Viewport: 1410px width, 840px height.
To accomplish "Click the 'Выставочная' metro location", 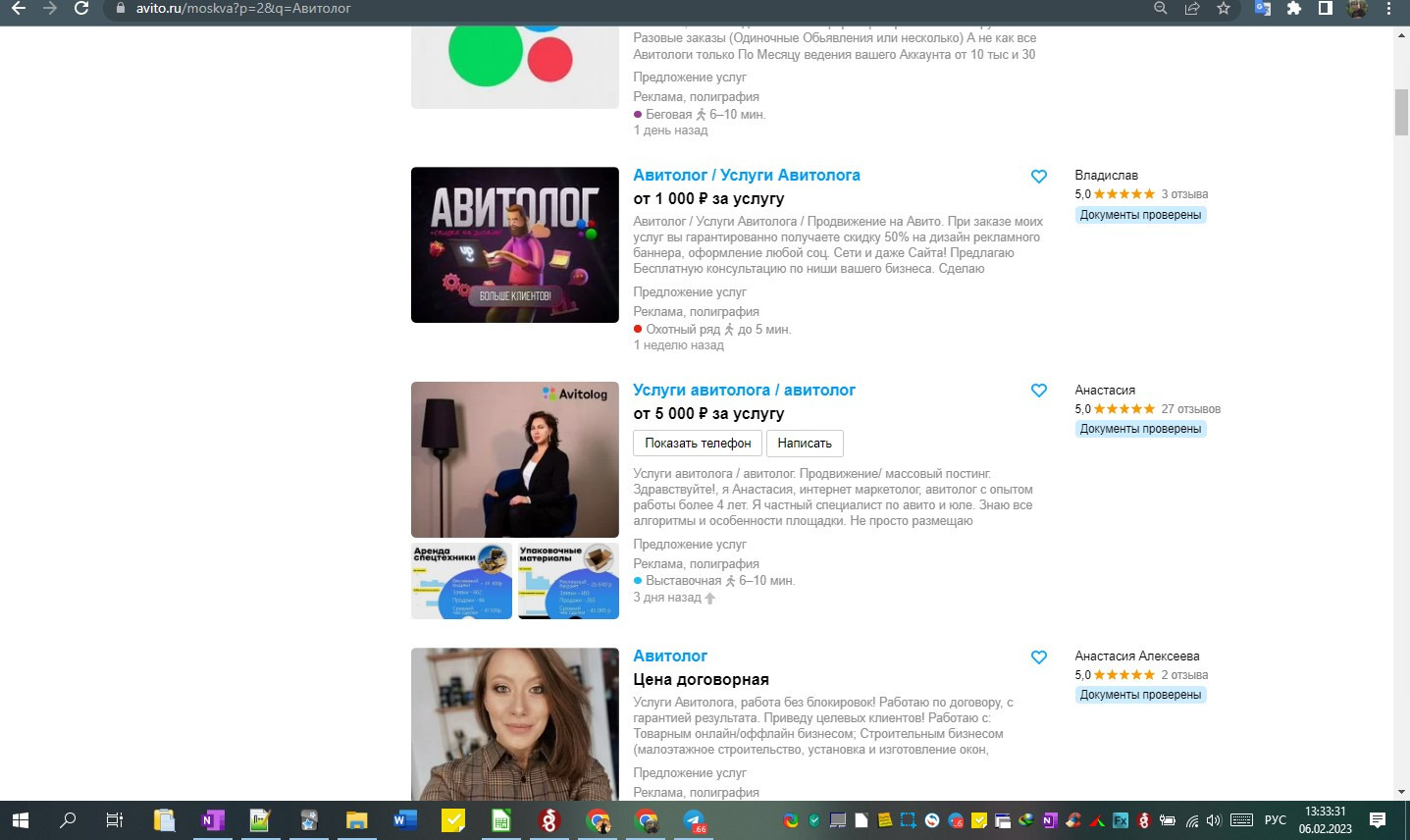I will coord(683,581).
